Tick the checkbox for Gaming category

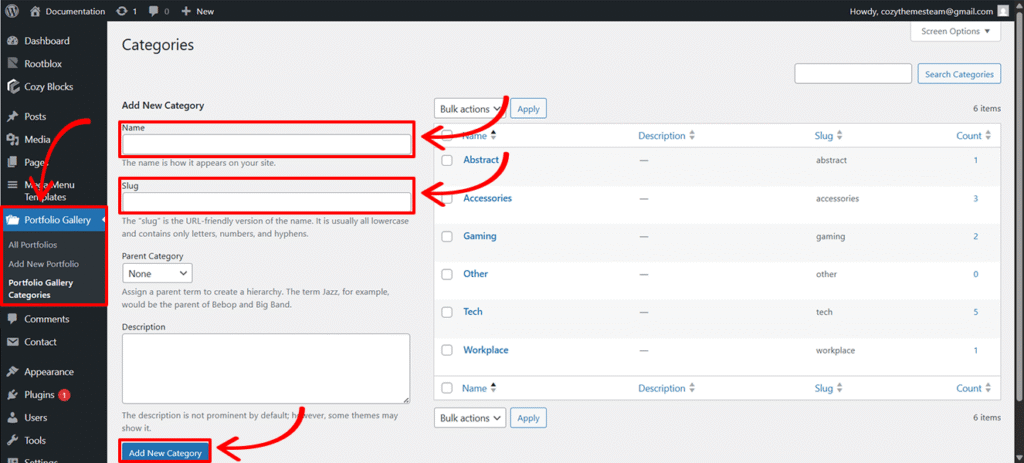pos(447,237)
